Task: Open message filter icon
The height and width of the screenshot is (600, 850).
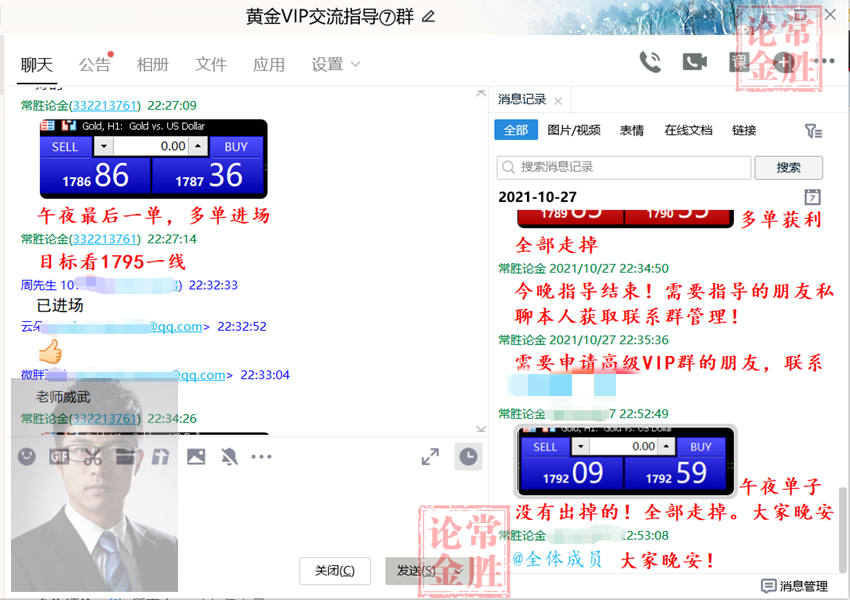Action: [813, 131]
